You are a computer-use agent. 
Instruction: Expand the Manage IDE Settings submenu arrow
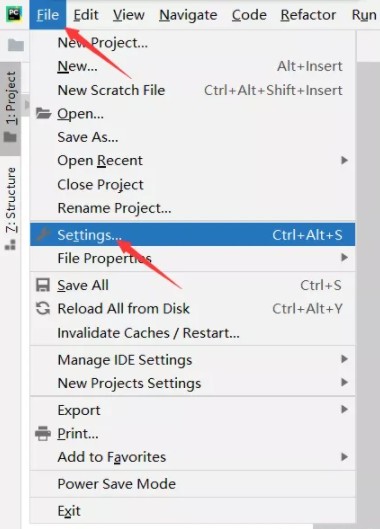pyautogui.click(x=344, y=359)
